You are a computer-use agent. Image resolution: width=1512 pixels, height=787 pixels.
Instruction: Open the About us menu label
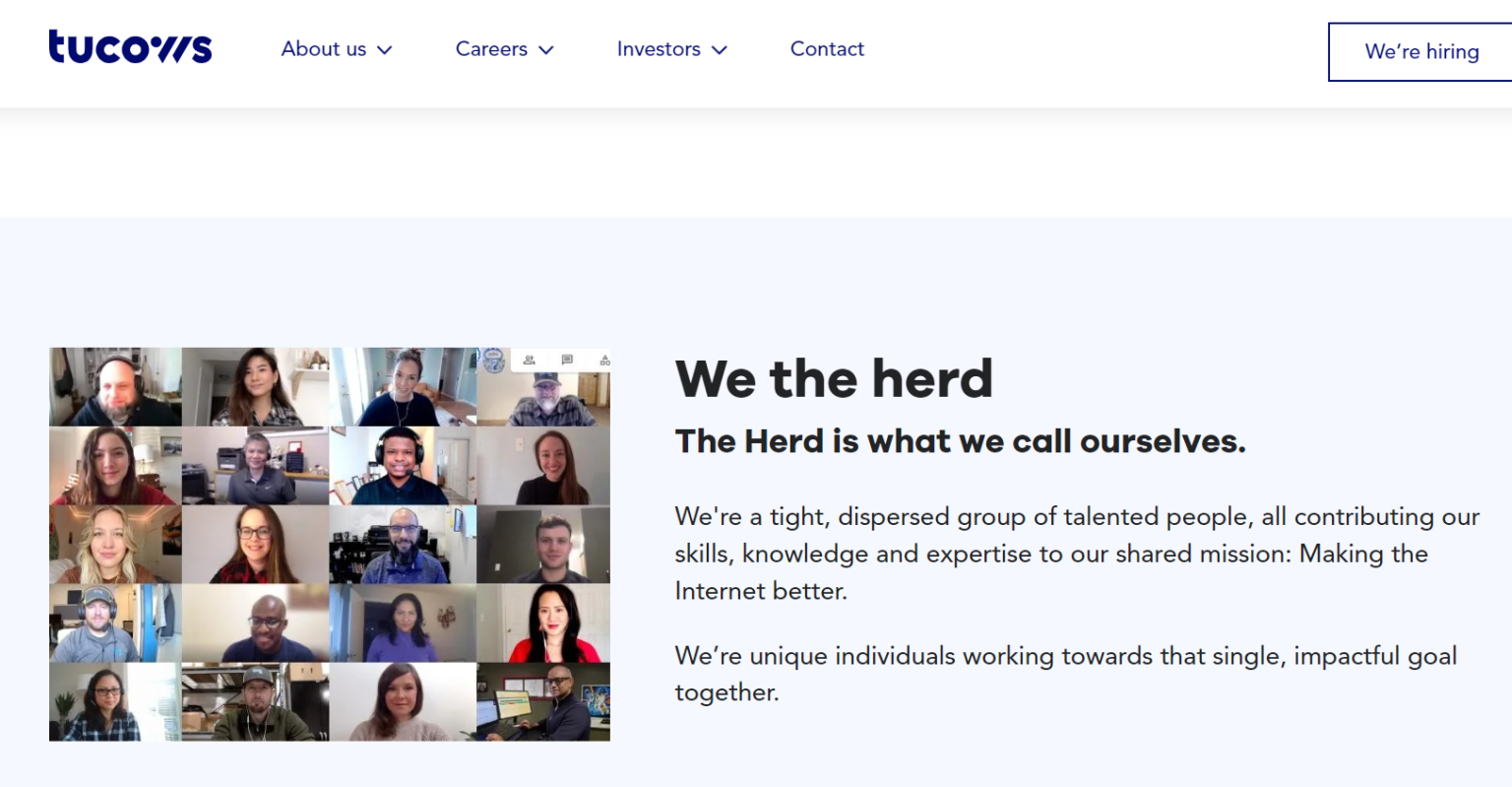pos(323,49)
